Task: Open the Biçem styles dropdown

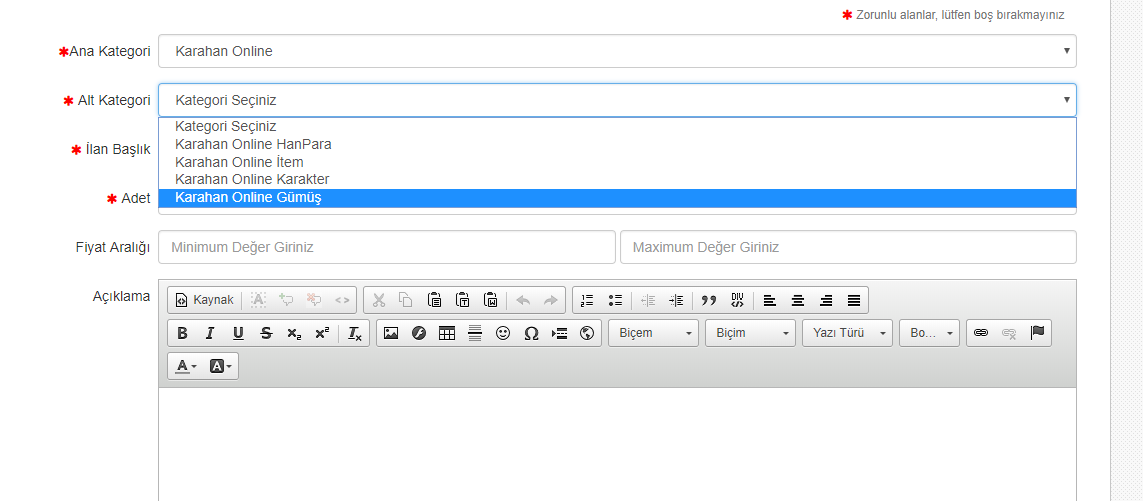Action: coord(653,333)
